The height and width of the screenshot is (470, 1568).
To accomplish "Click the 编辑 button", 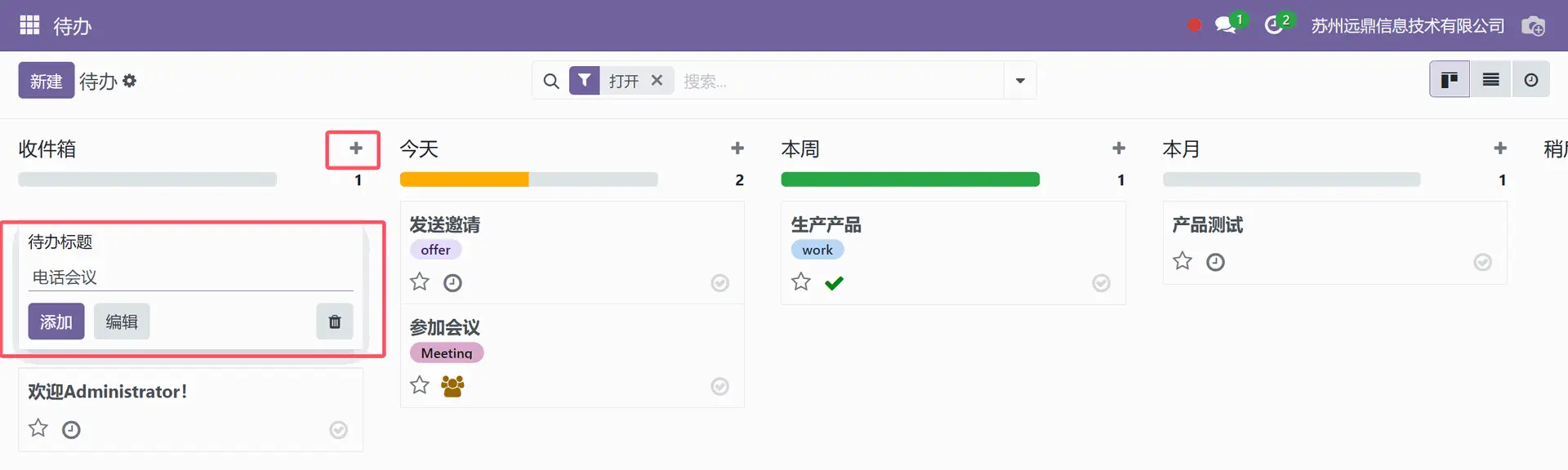I will pyautogui.click(x=122, y=321).
